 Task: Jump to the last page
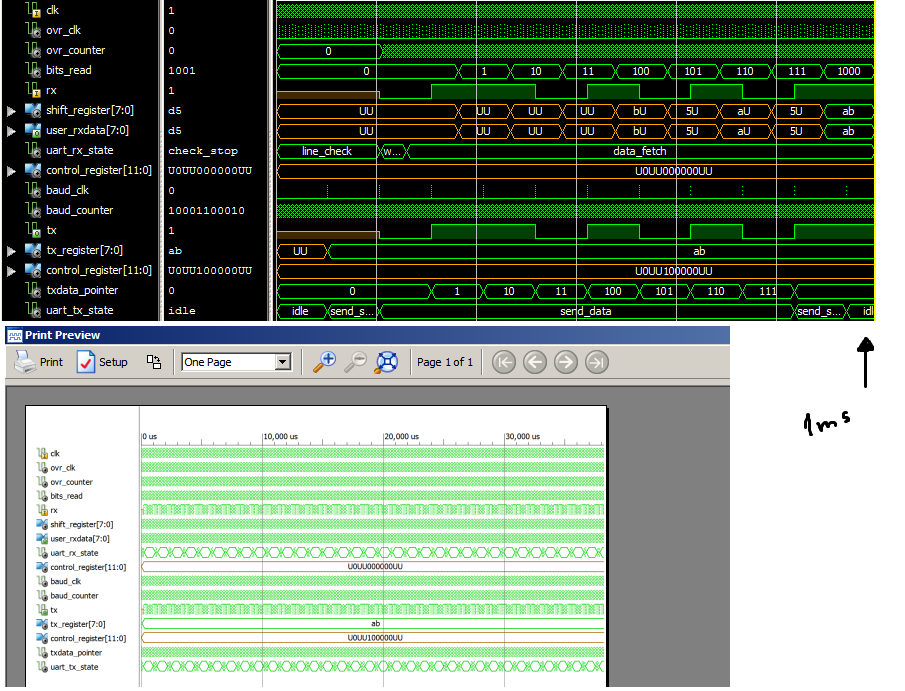pos(597,362)
